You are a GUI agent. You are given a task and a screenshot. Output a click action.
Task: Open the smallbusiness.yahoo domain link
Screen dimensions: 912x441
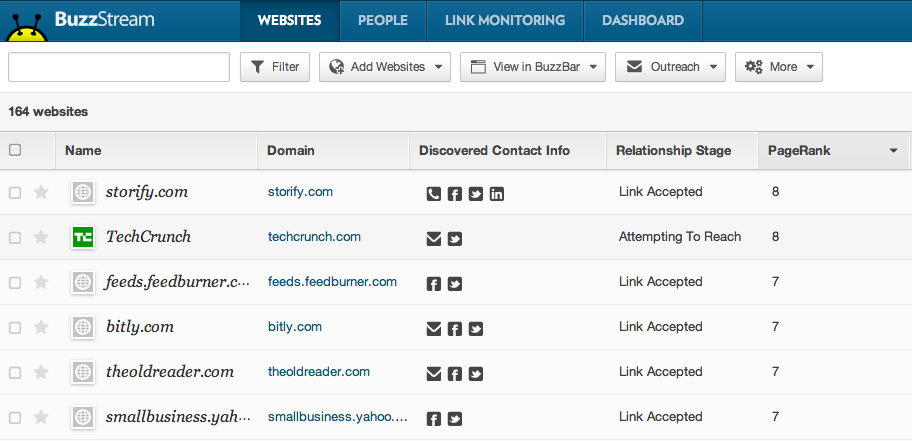pos(337,417)
